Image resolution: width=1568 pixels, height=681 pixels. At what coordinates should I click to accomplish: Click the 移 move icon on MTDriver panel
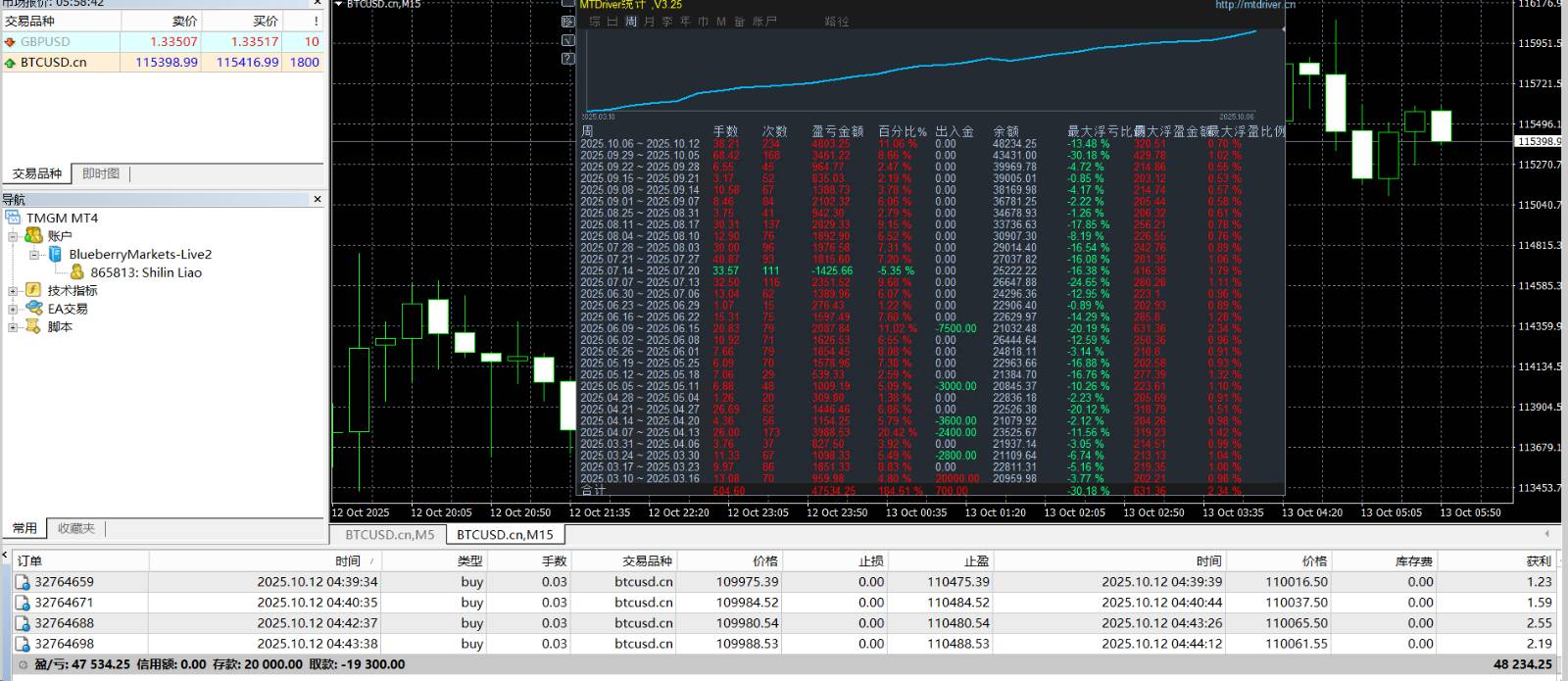click(x=568, y=22)
